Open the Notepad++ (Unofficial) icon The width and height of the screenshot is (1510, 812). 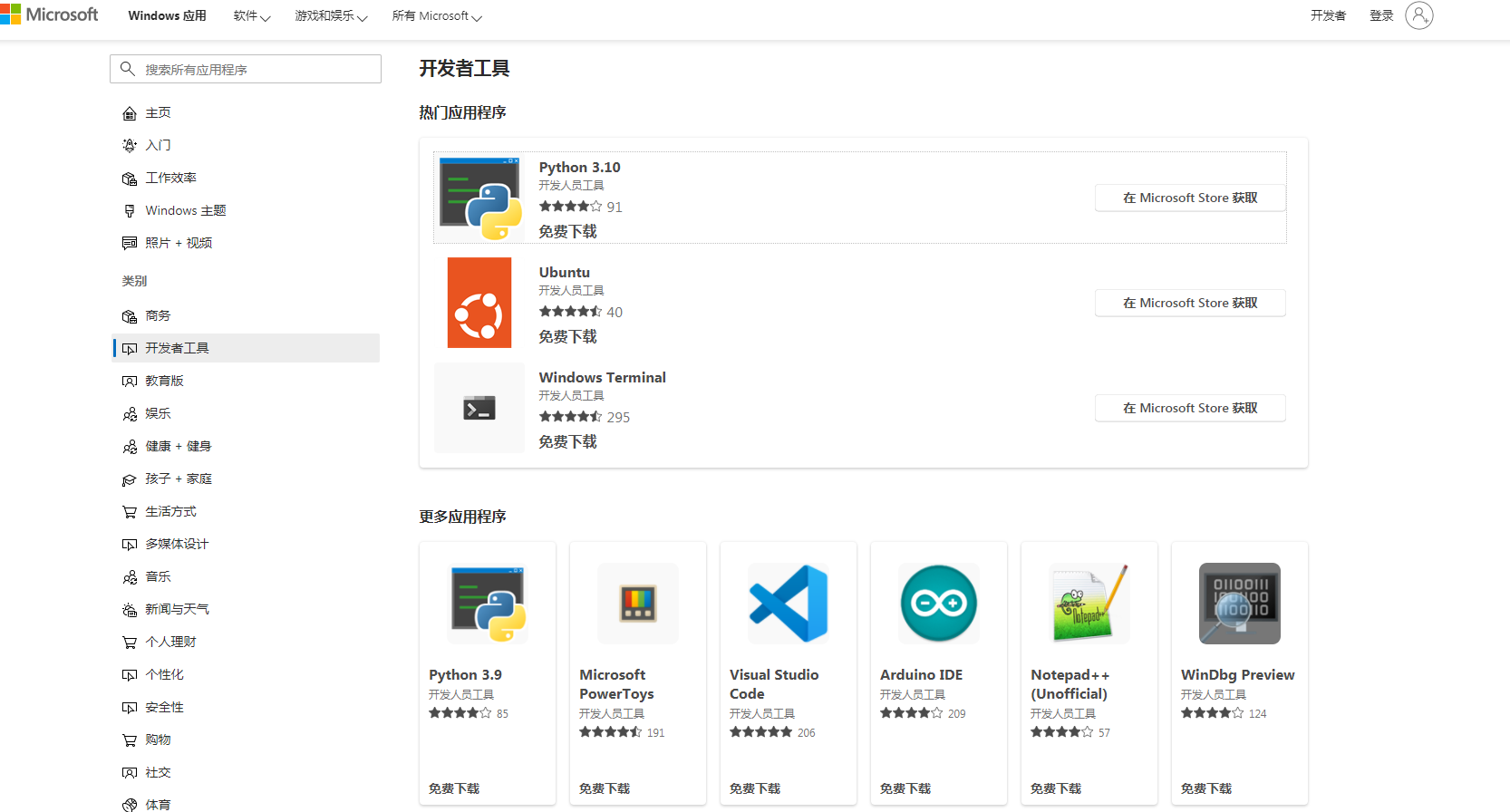tap(1089, 604)
